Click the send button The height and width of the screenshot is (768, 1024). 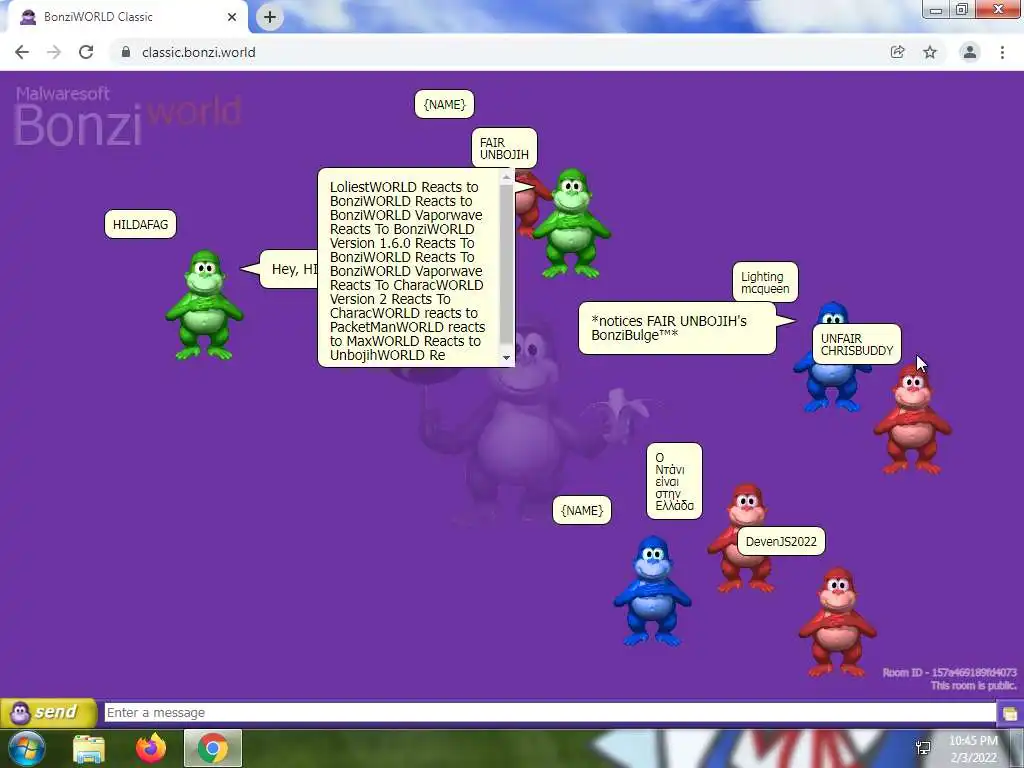point(49,712)
